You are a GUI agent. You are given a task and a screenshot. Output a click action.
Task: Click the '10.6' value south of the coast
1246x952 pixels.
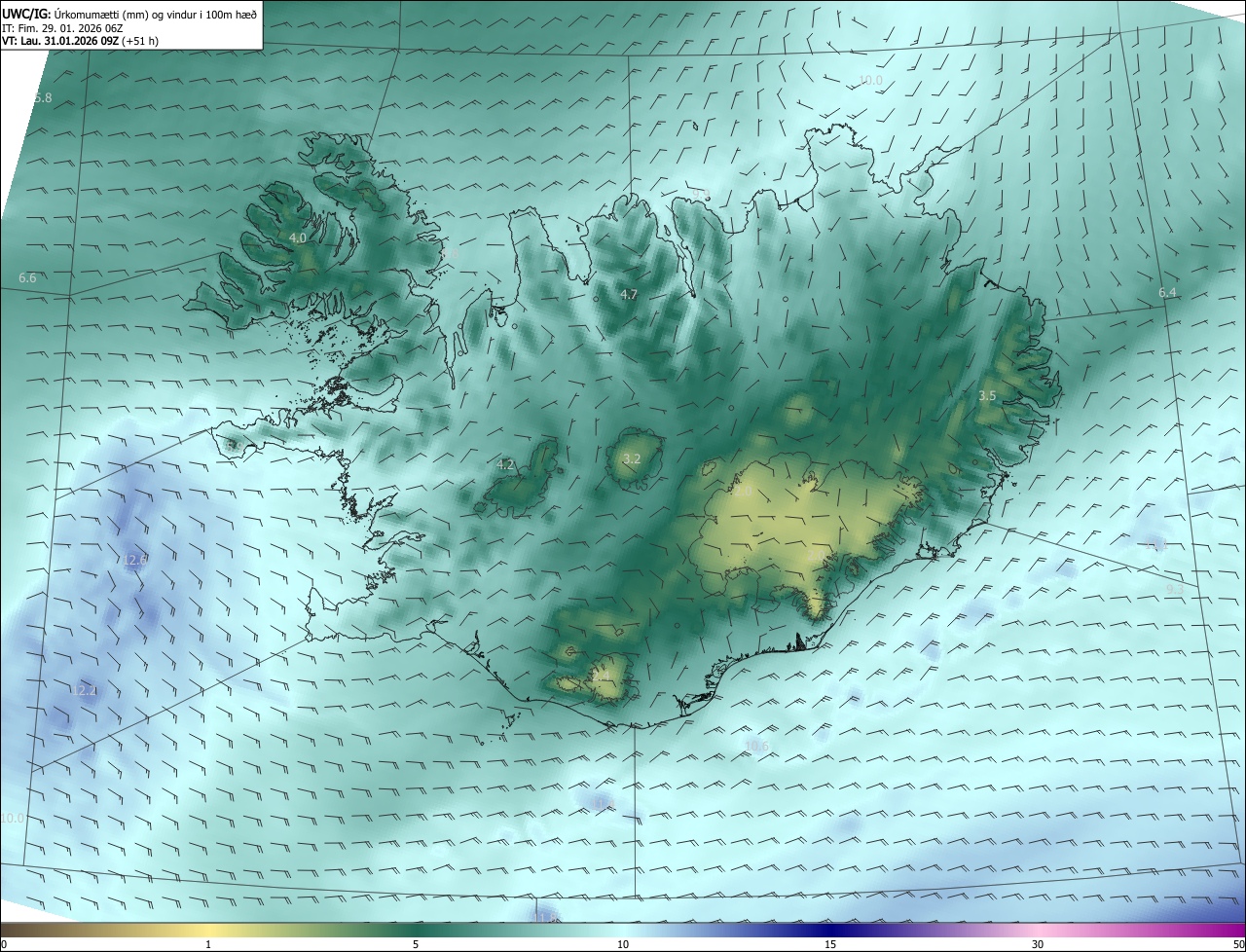pos(756,747)
